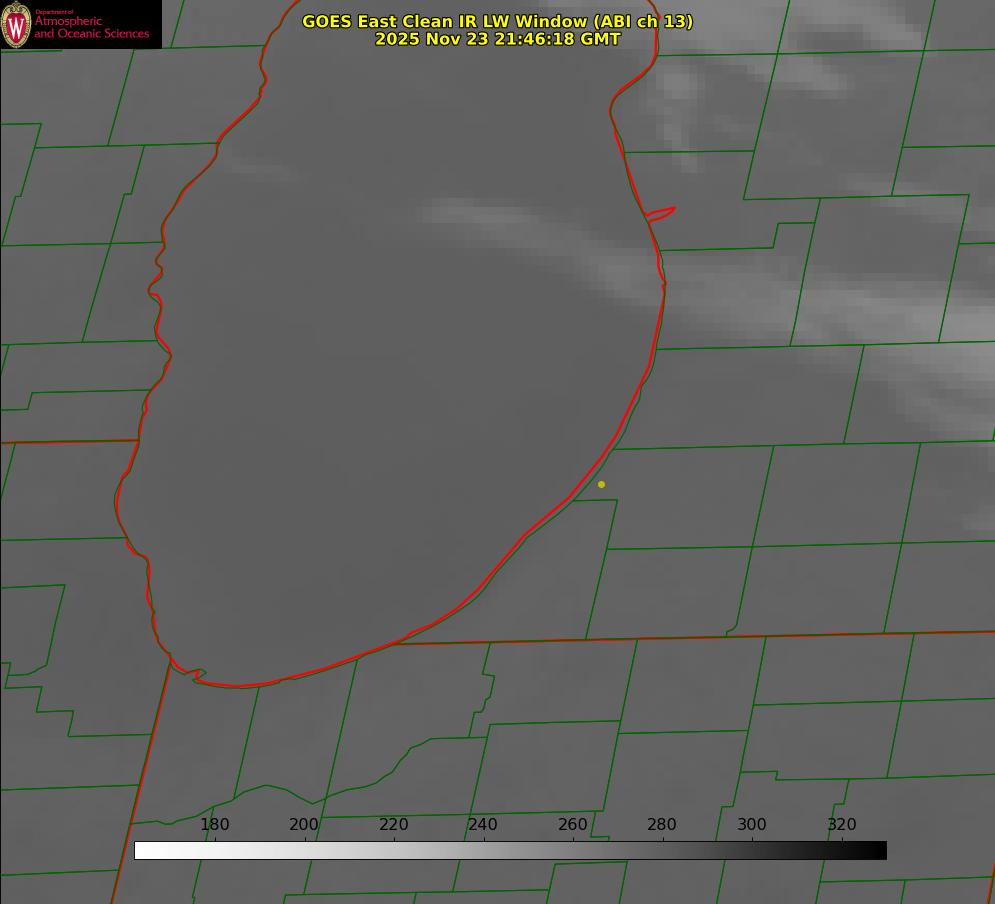The width and height of the screenshot is (995, 904).
Task: Click the 240 colorbar tick label
Action: point(483,825)
